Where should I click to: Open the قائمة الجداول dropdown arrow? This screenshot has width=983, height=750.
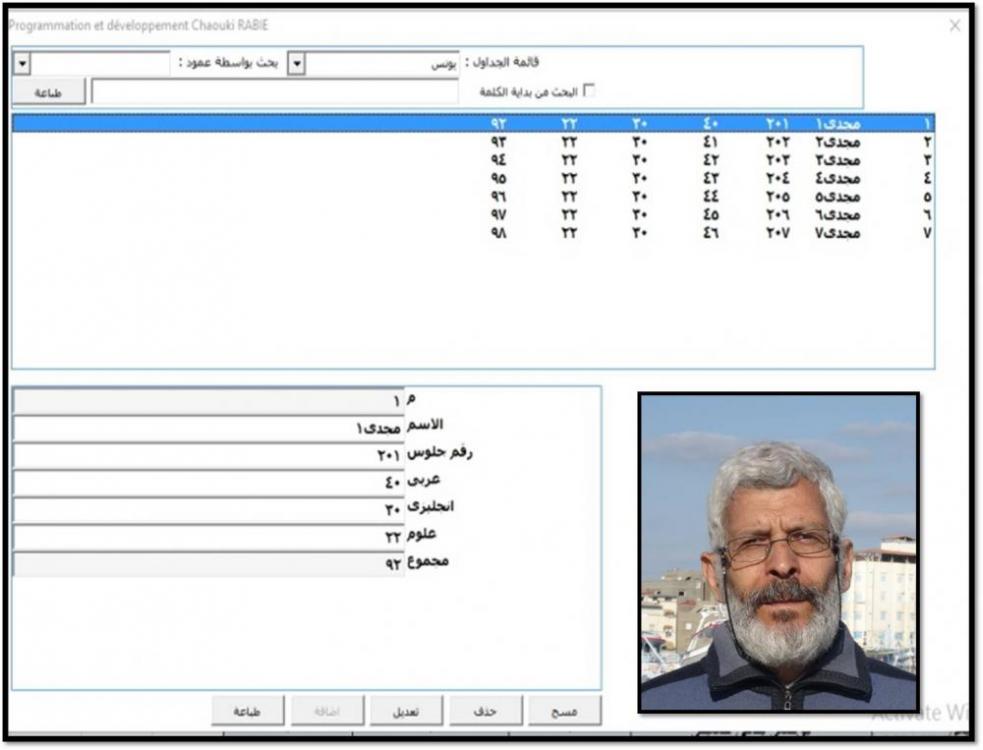(296, 63)
